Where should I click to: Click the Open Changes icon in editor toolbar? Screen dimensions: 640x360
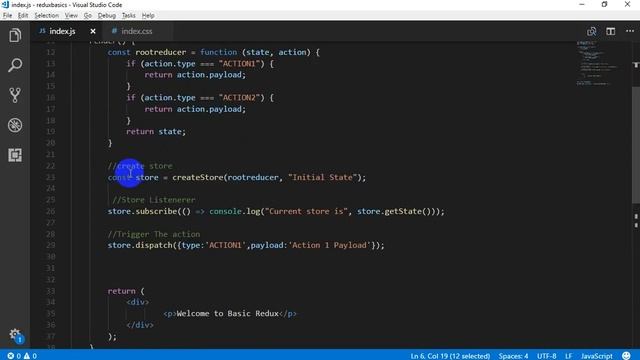tap(591, 31)
